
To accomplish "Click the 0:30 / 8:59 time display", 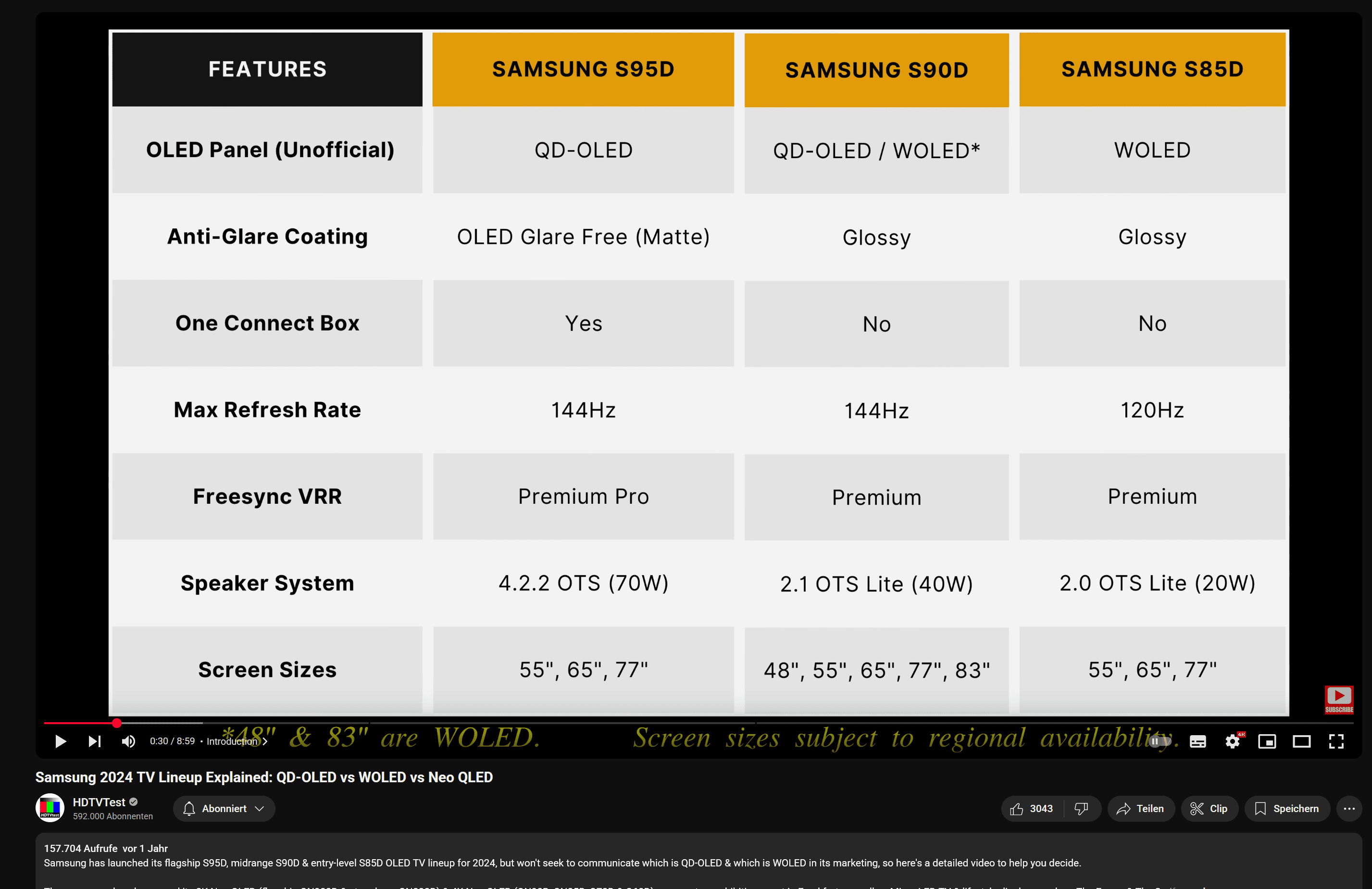I will (173, 741).
